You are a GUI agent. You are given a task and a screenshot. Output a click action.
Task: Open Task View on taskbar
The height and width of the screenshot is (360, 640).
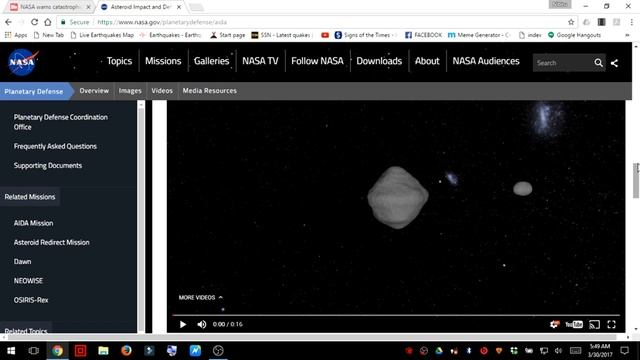pyautogui.click(x=34, y=351)
